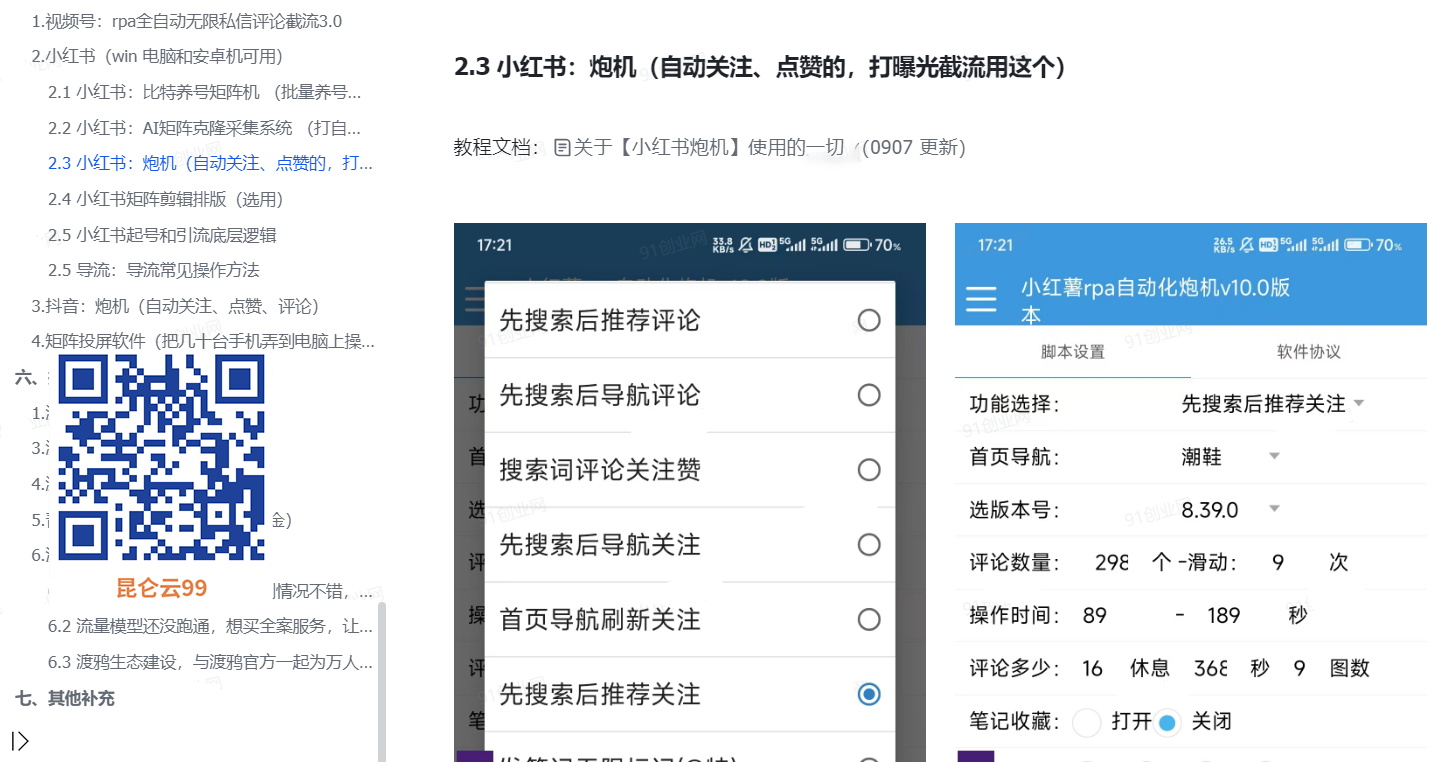Screen dimensions: 1441x762
Task: Click the 休息 seconds field showing 368
Action: [1211, 668]
